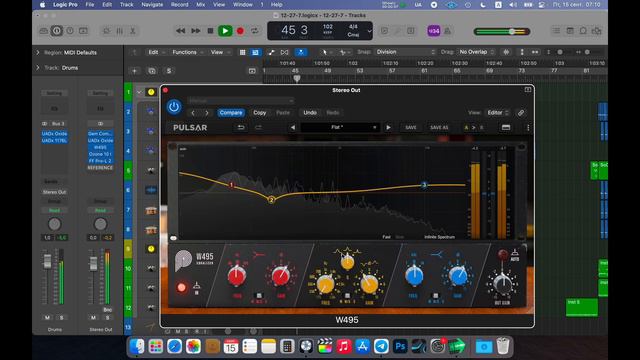
Task: Click the Fast Forward transport button
Action: (x=196, y=31)
